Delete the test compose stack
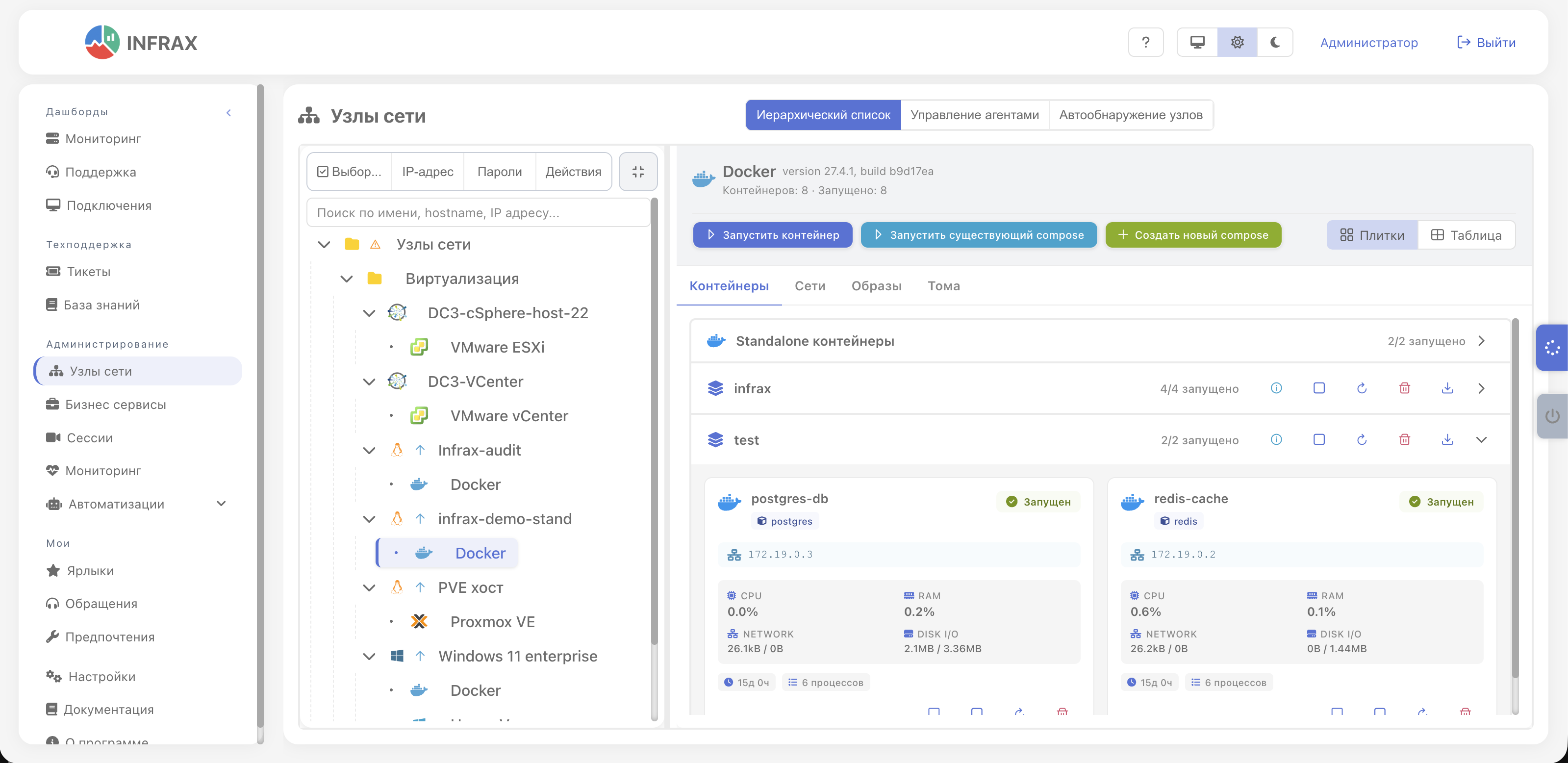The height and width of the screenshot is (763, 1568). pos(1404,440)
